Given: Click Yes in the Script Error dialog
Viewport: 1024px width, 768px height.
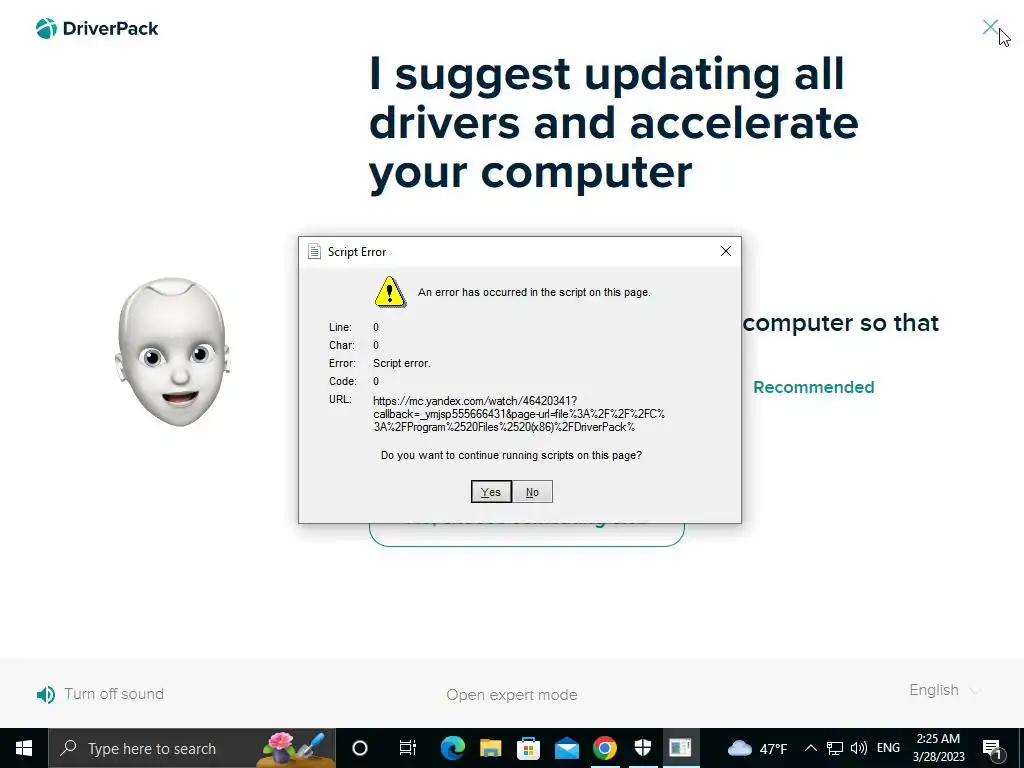Looking at the screenshot, I should (x=491, y=492).
